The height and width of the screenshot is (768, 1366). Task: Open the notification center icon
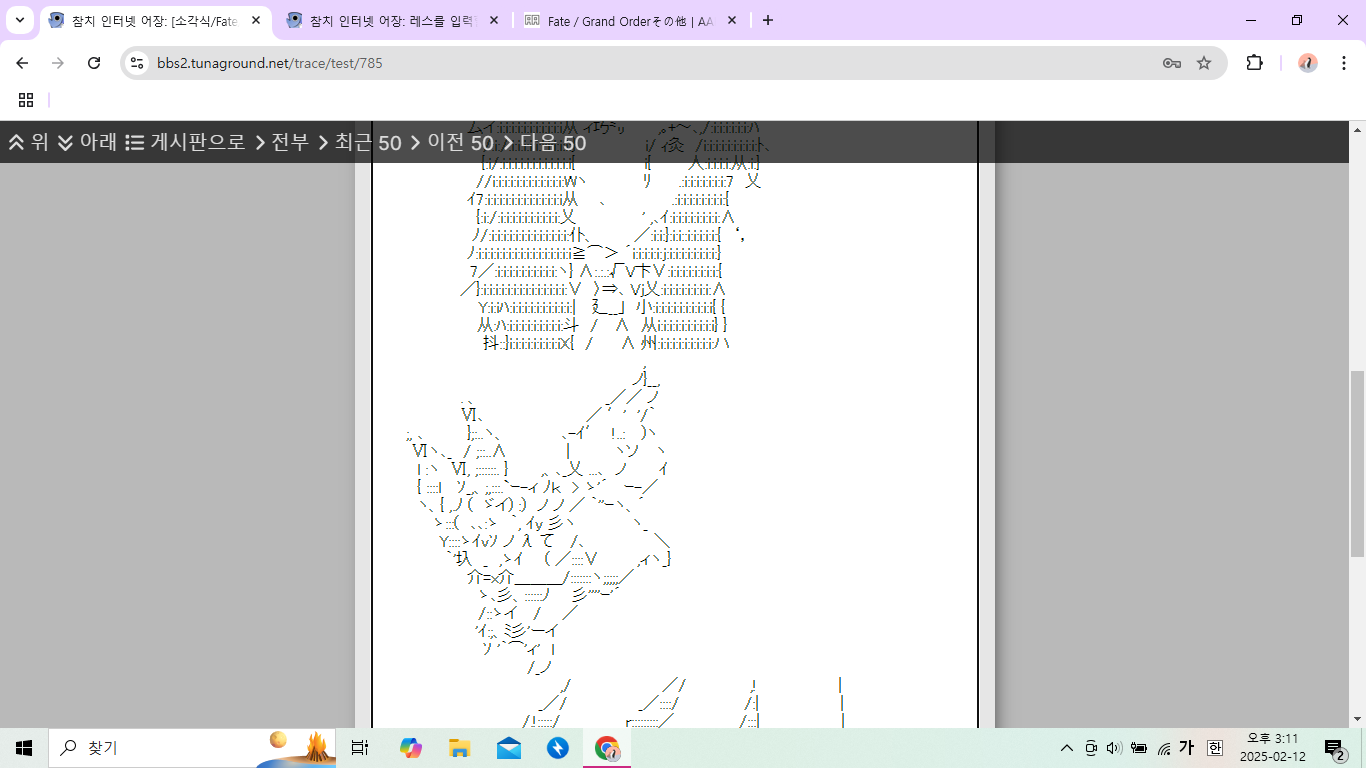pos(1334,748)
